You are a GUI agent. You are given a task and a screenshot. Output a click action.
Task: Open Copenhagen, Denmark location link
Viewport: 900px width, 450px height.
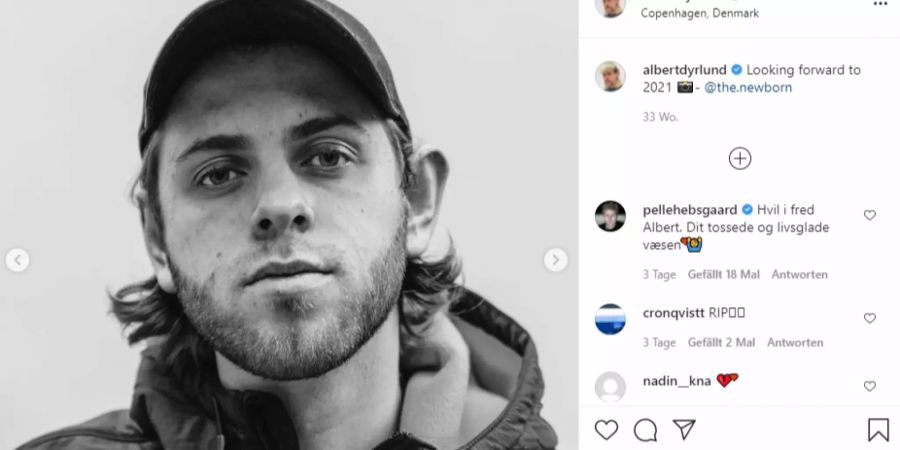(x=700, y=13)
